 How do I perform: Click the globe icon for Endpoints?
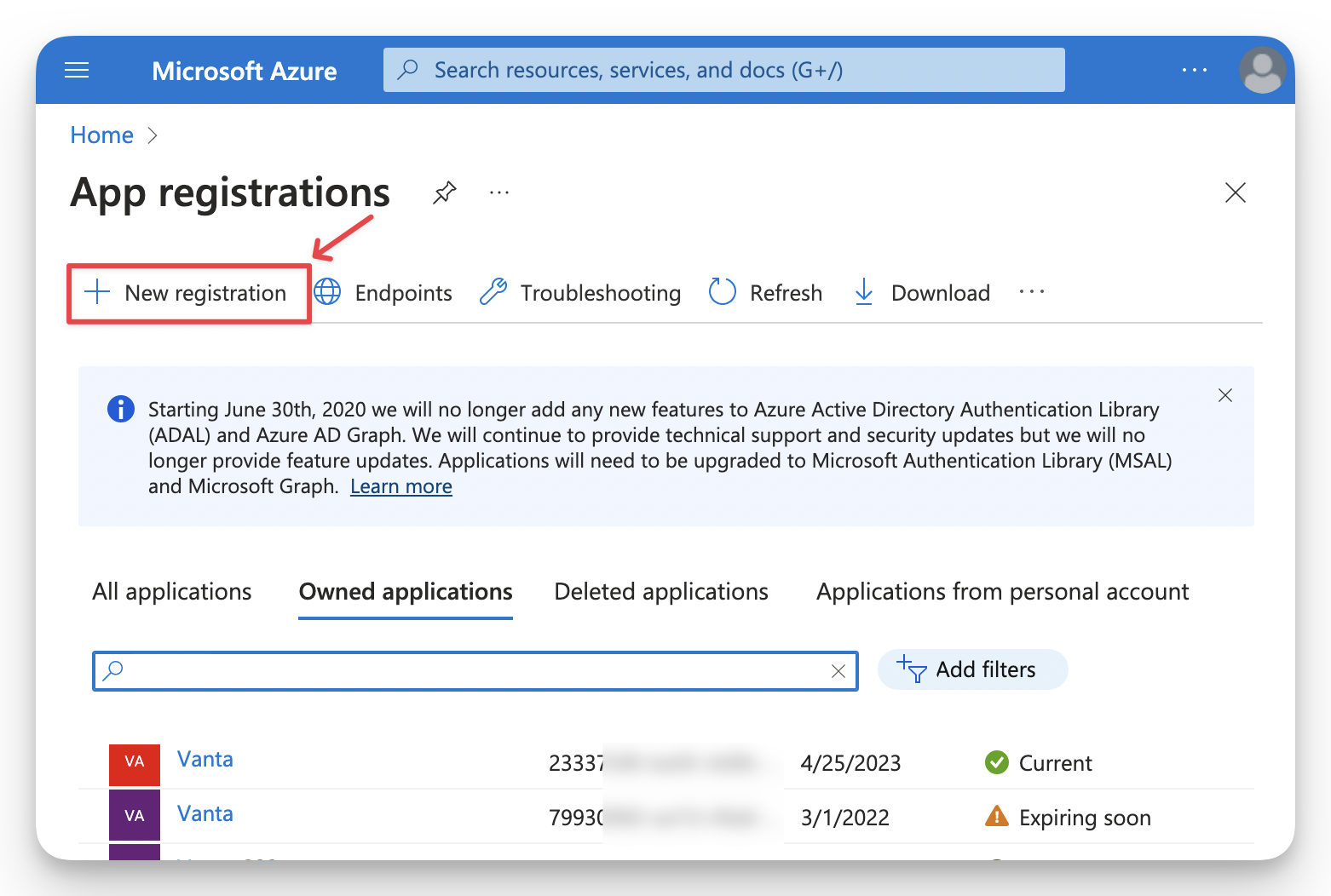(327, 292)
